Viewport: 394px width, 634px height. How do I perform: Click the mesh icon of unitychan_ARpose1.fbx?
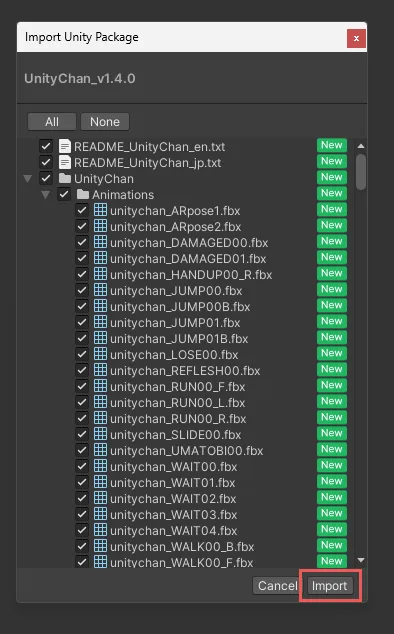pyautogui.click(x=100, y=210)
